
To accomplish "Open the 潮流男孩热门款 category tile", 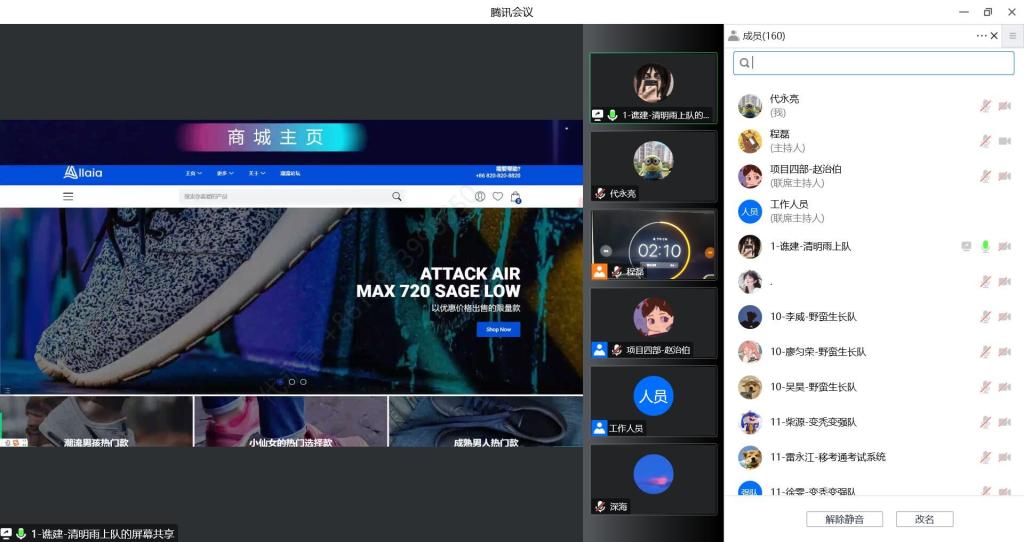I will point(96,422).
